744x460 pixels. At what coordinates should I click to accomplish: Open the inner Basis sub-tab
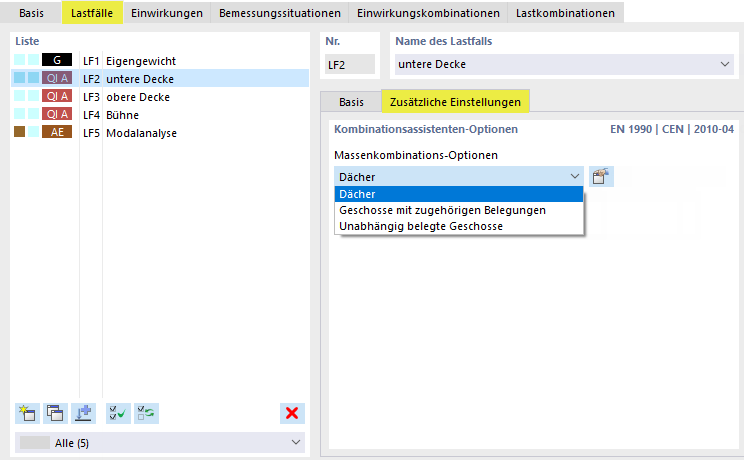coord(351,102)
